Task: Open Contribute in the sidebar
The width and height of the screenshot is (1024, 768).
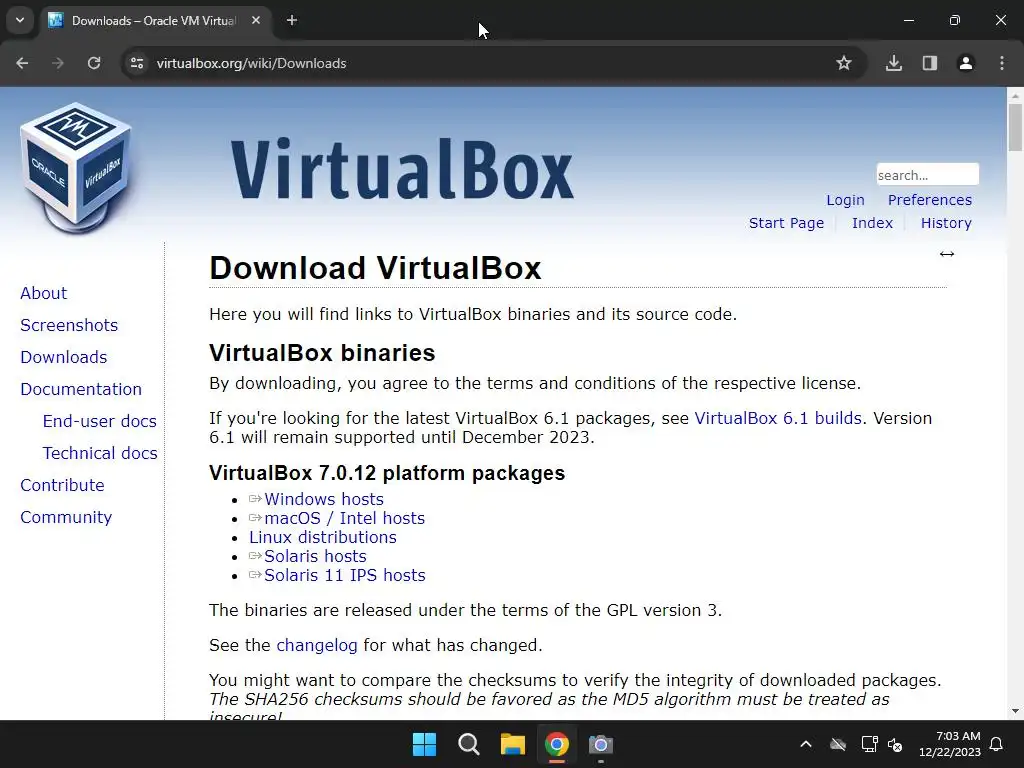Action: 62,485
